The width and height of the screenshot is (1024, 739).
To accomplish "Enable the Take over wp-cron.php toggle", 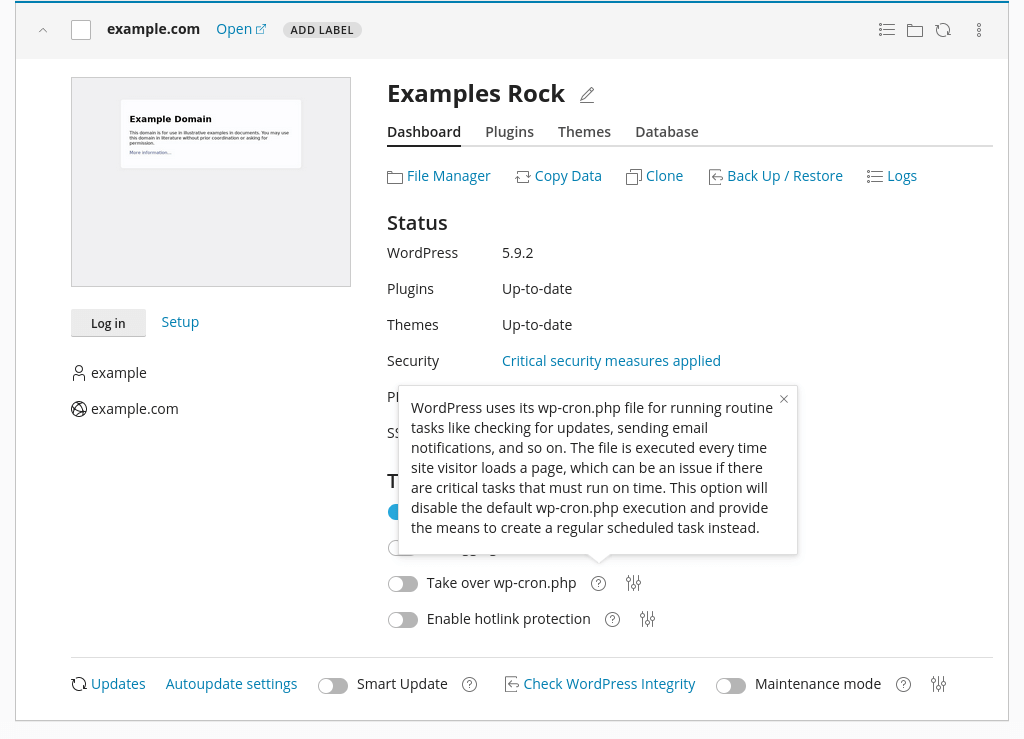I will pos(402,583).
